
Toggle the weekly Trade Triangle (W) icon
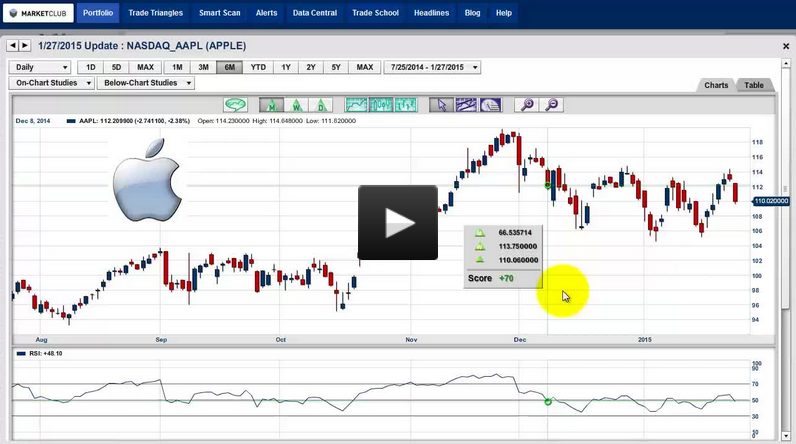pos(296,104)
